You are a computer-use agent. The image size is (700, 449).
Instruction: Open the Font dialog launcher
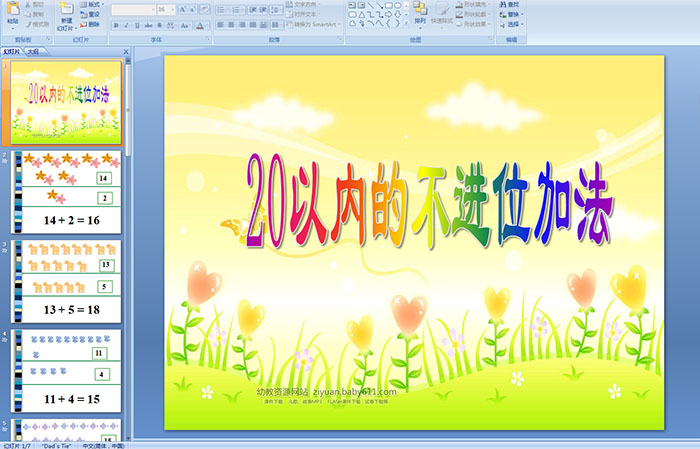pos(208,40)
